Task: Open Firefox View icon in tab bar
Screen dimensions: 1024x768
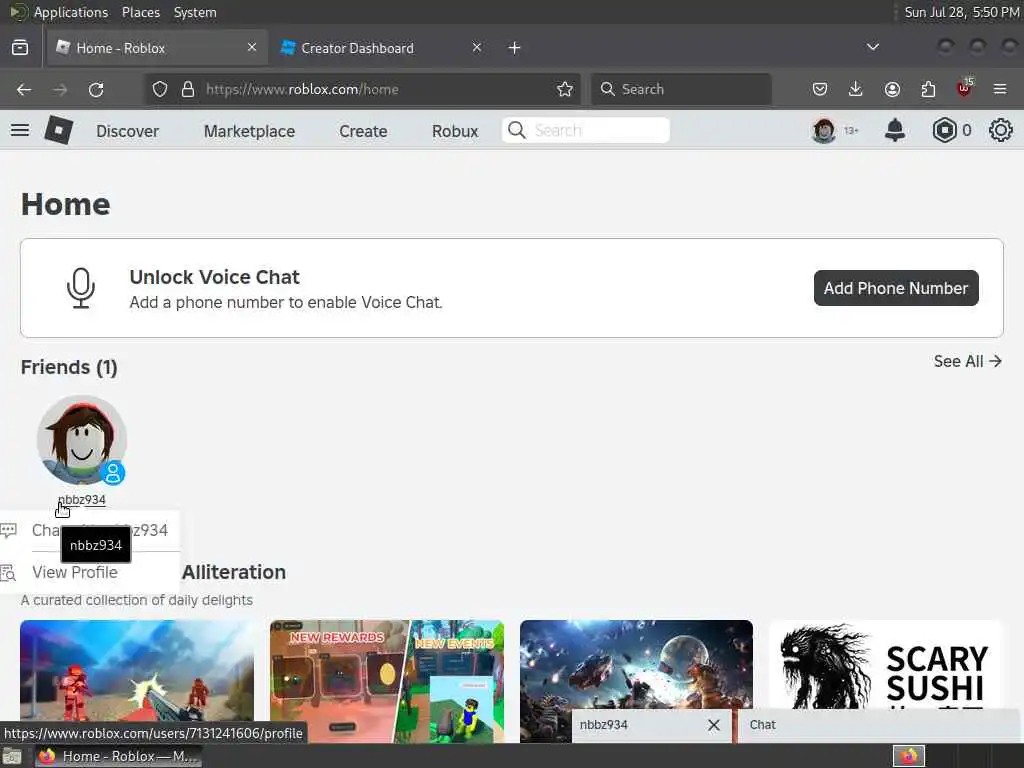Action: (x=20, y=48)
